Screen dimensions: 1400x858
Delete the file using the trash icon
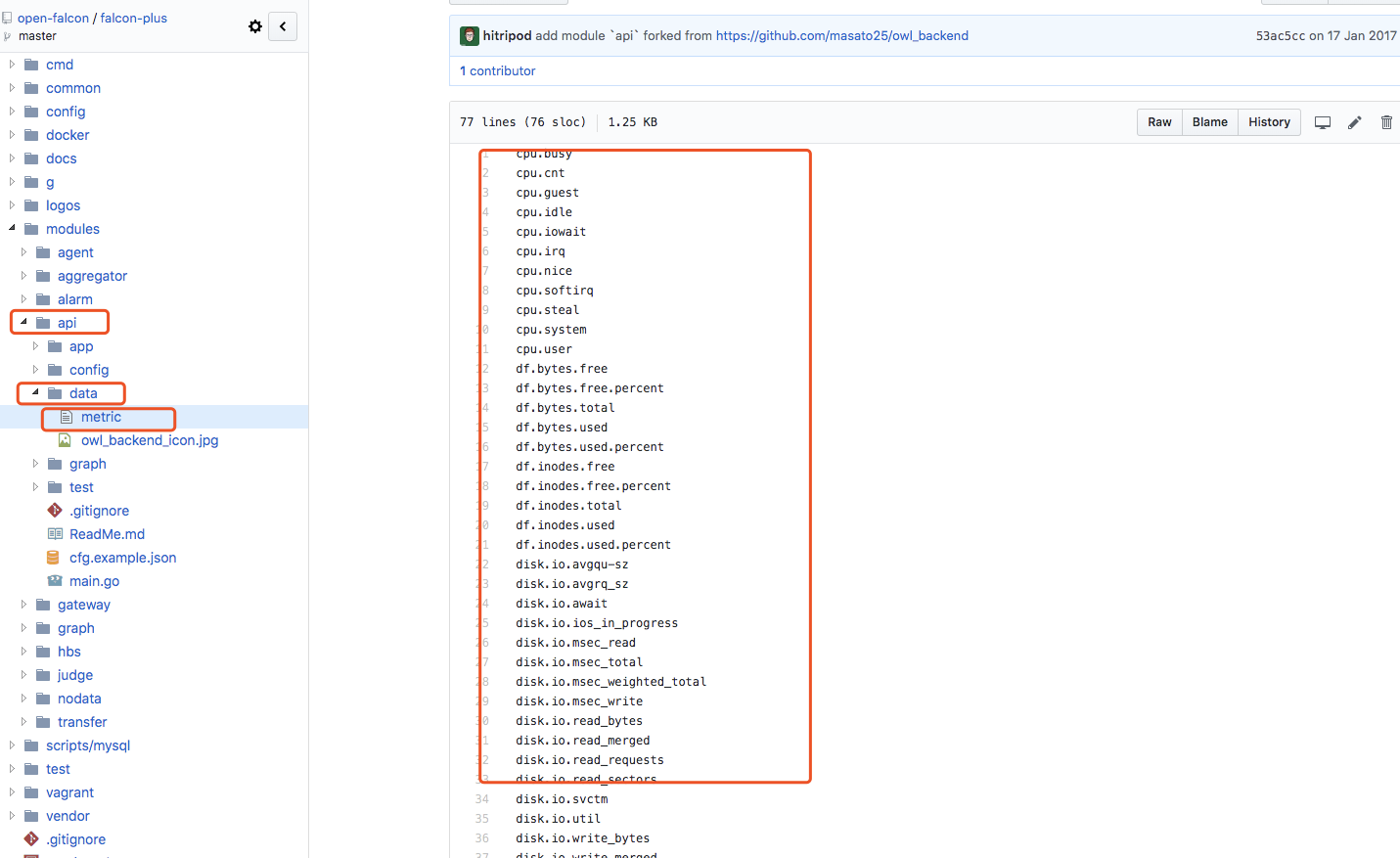1386,122
